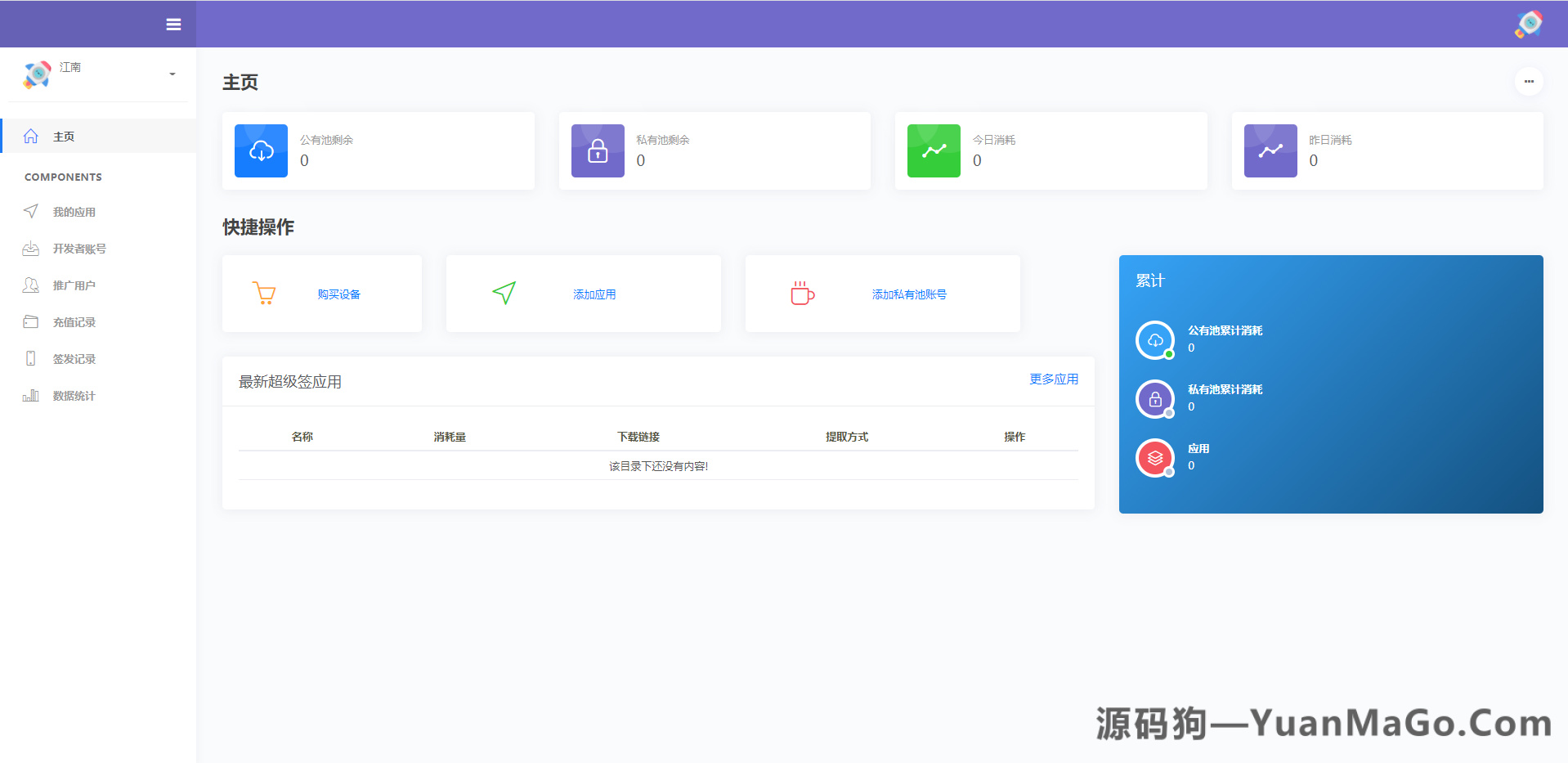Click the rocket logo in top-right corner
Image resolution: width=1568 pixels, height=763 pixels.
coord(1528,24)
